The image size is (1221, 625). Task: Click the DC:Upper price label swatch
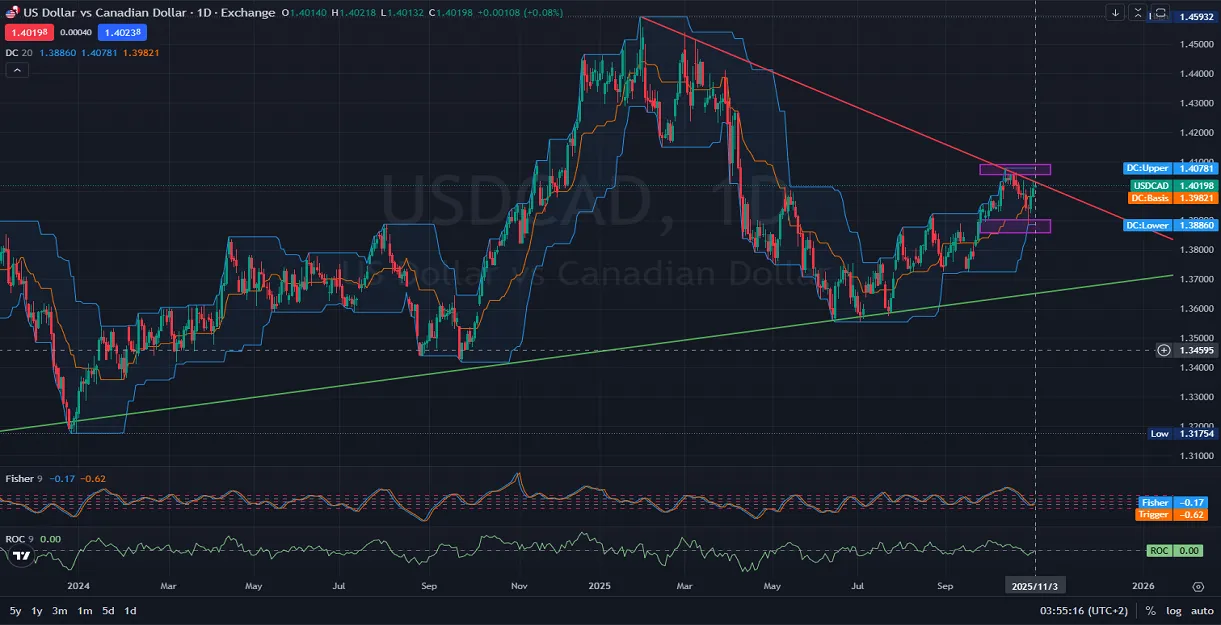(x=1146, y=169)
